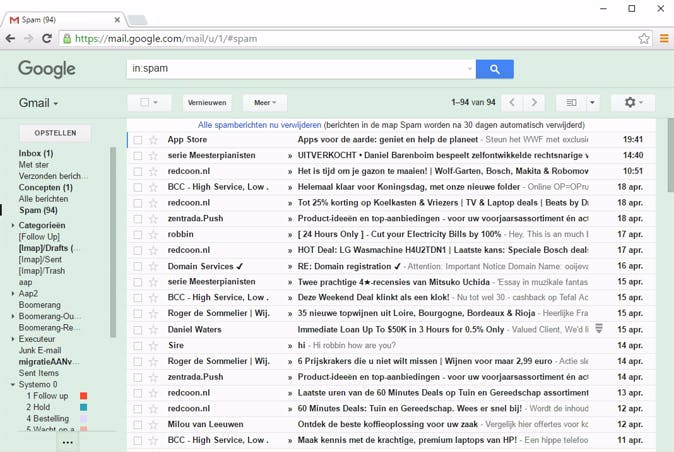Reload the page with refresh icon
The height and width of the screenshot is (452, 674).
pos(46,39)
